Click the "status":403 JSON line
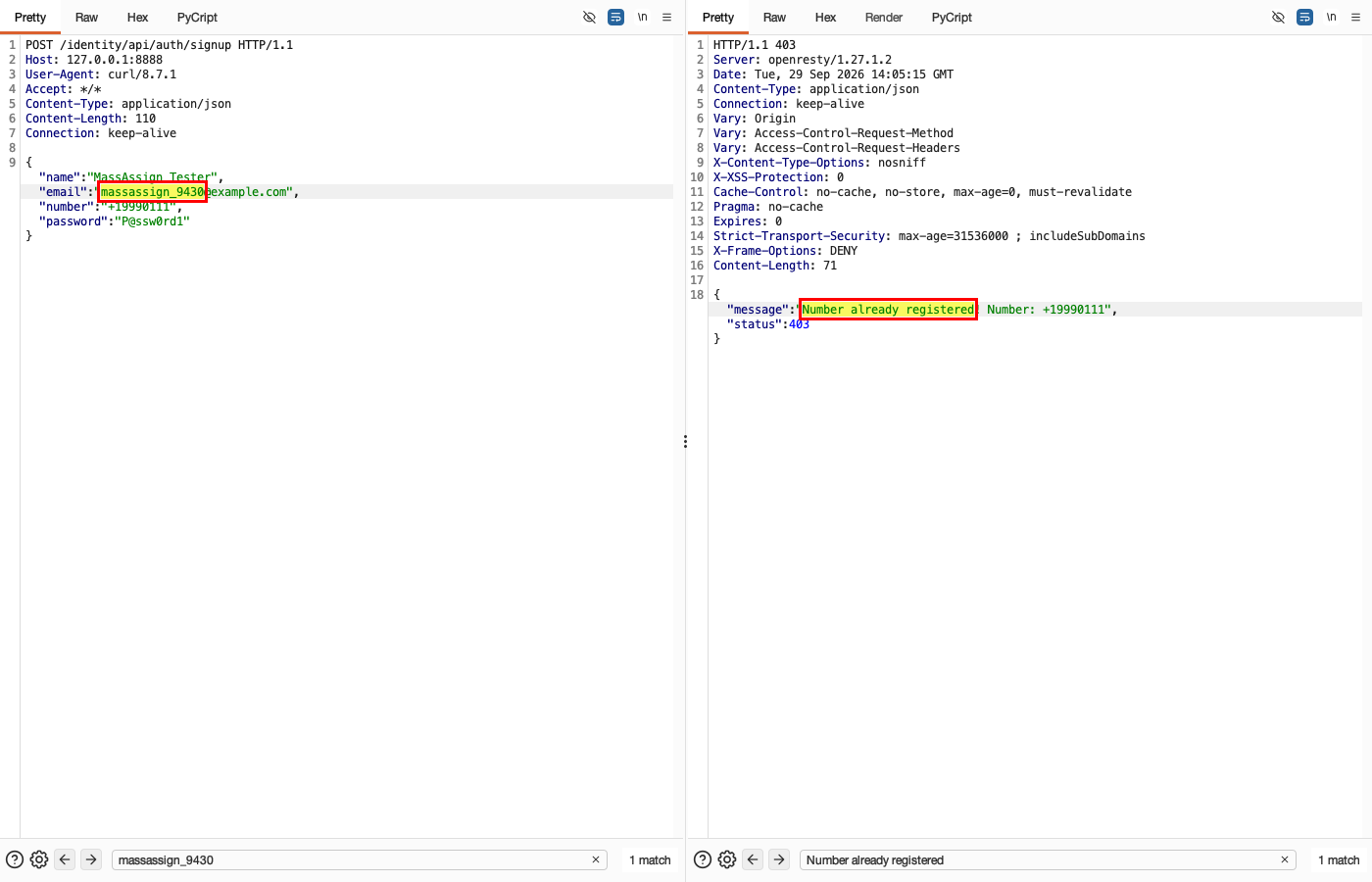 [x=768, y=324]
